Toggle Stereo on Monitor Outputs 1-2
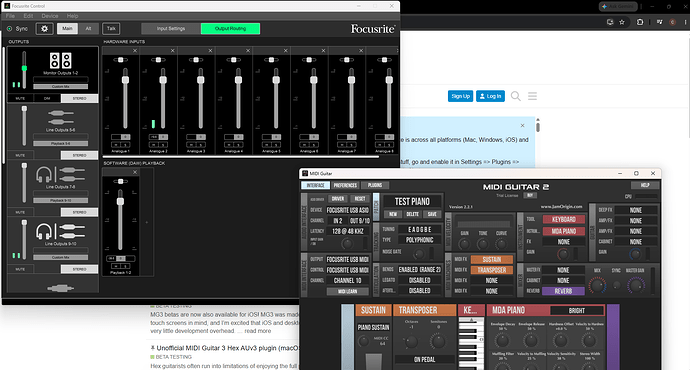The height and width of the screenshot is (370, 690). 79,99
